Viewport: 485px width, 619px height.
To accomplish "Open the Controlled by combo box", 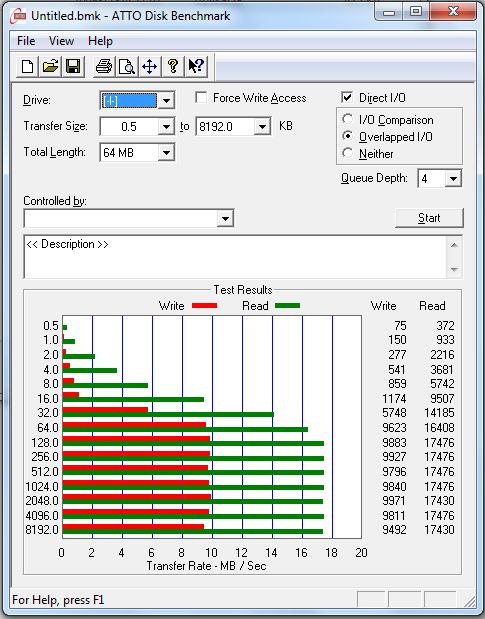I will 129,218.
